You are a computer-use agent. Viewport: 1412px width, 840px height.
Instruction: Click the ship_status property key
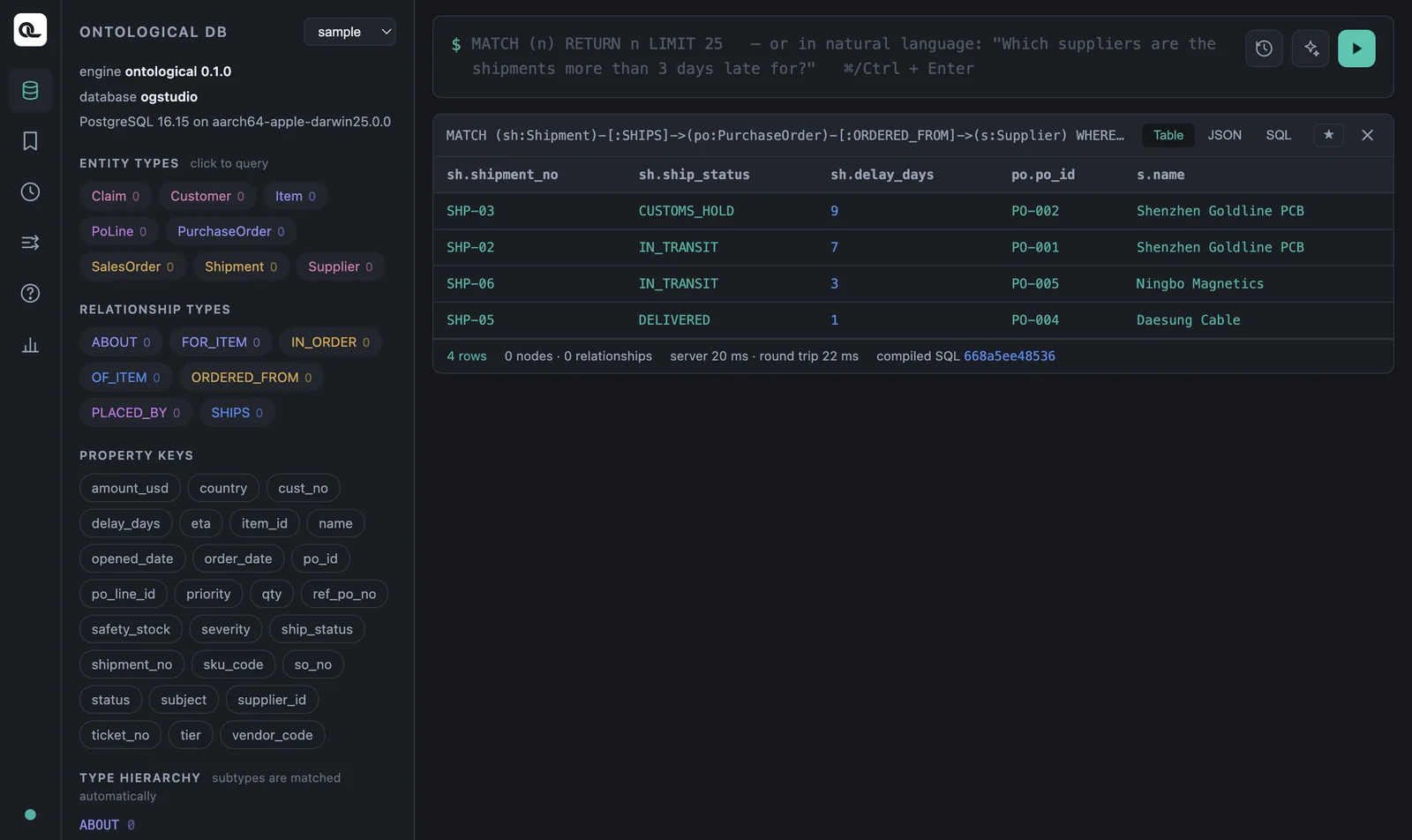[x=317, y=629]
